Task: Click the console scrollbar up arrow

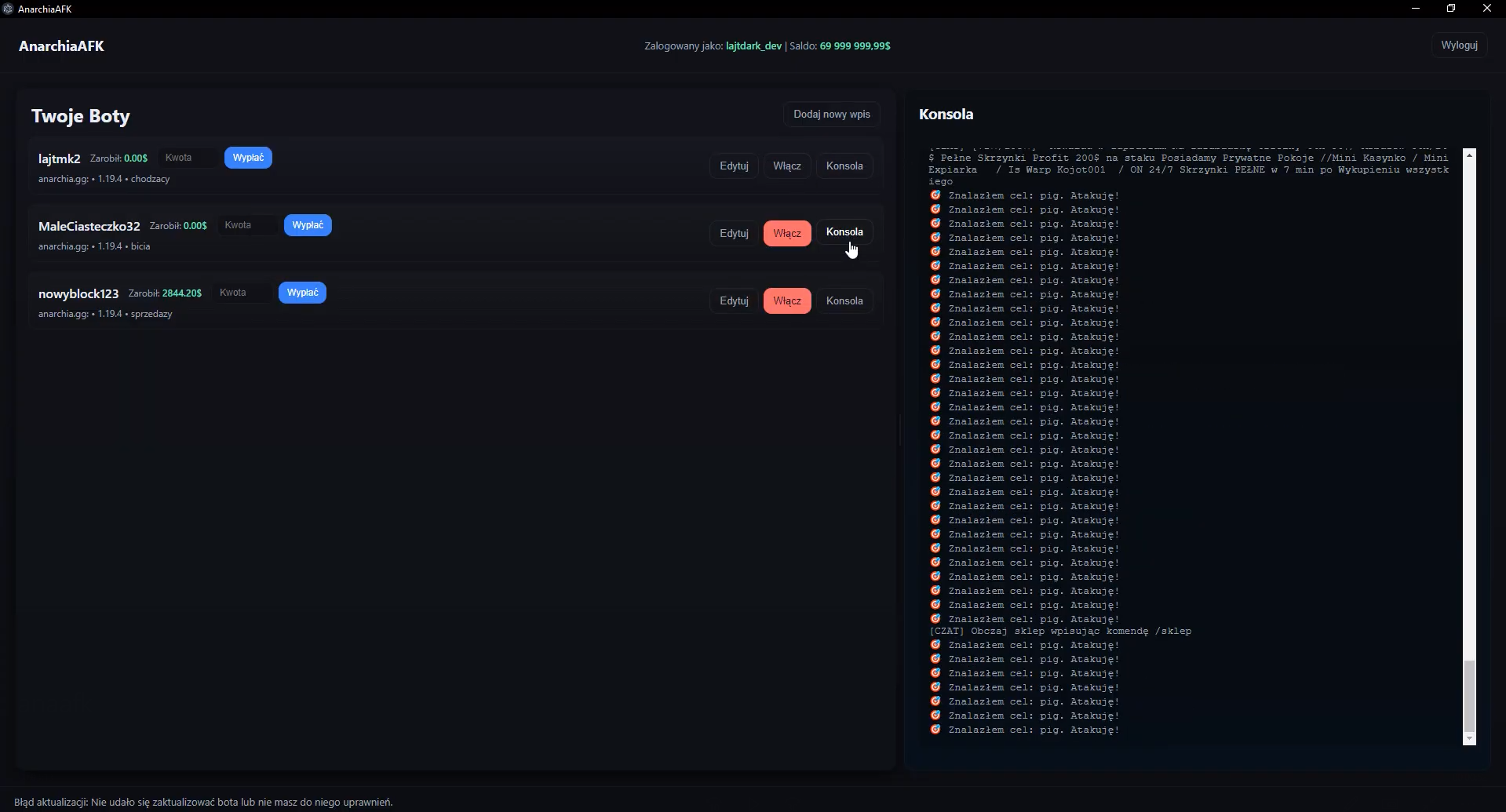Action: pyautogui.click(x=1469, y=155)
